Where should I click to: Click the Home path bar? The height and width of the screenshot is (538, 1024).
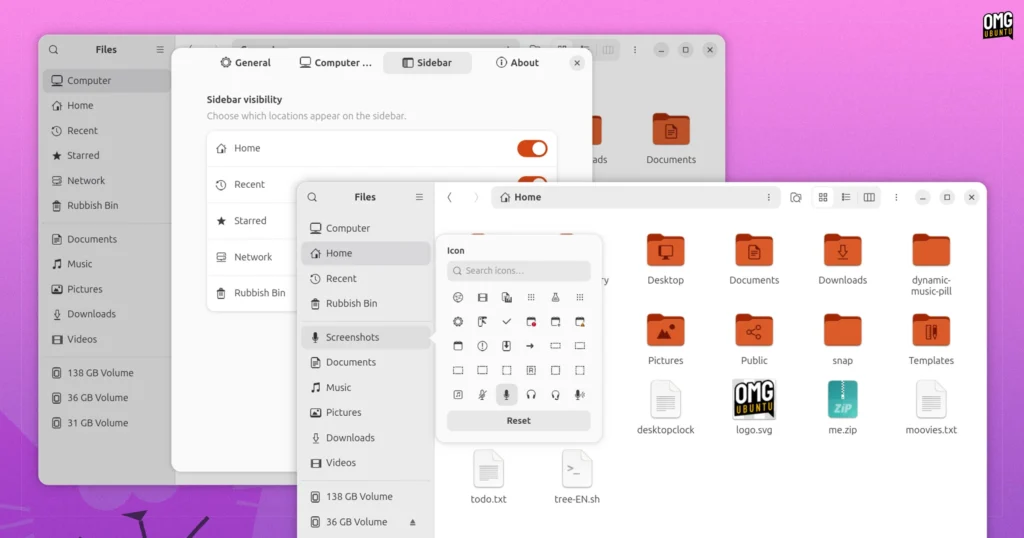635,197
